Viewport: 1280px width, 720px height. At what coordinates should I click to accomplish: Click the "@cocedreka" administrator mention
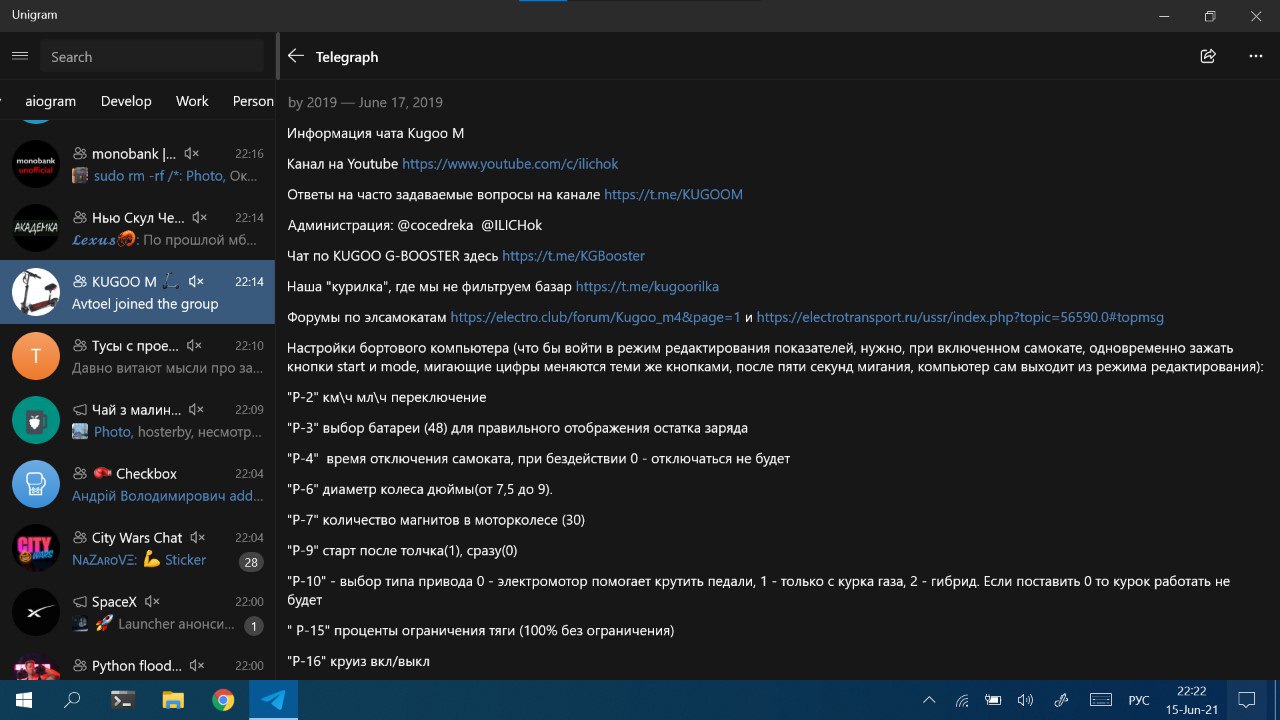pos(434,225)
